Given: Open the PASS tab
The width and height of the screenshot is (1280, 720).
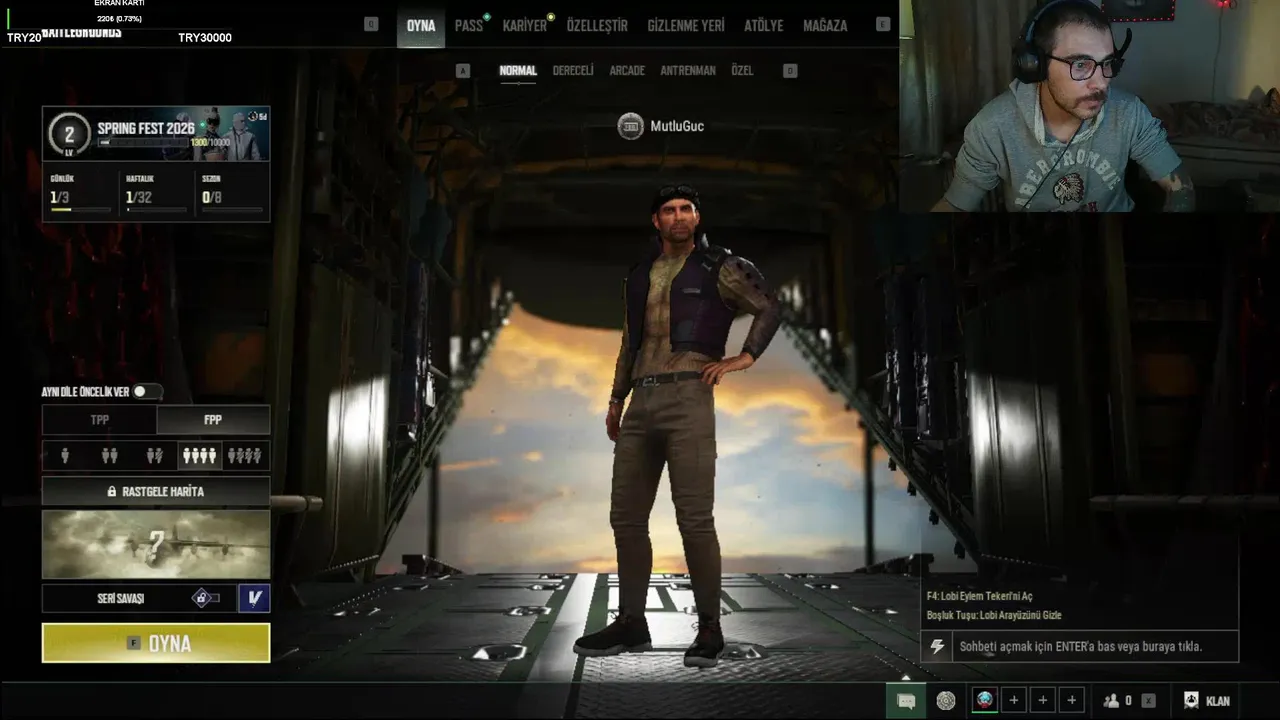Looking at the screenshot, I should click(x=468, y=25).
